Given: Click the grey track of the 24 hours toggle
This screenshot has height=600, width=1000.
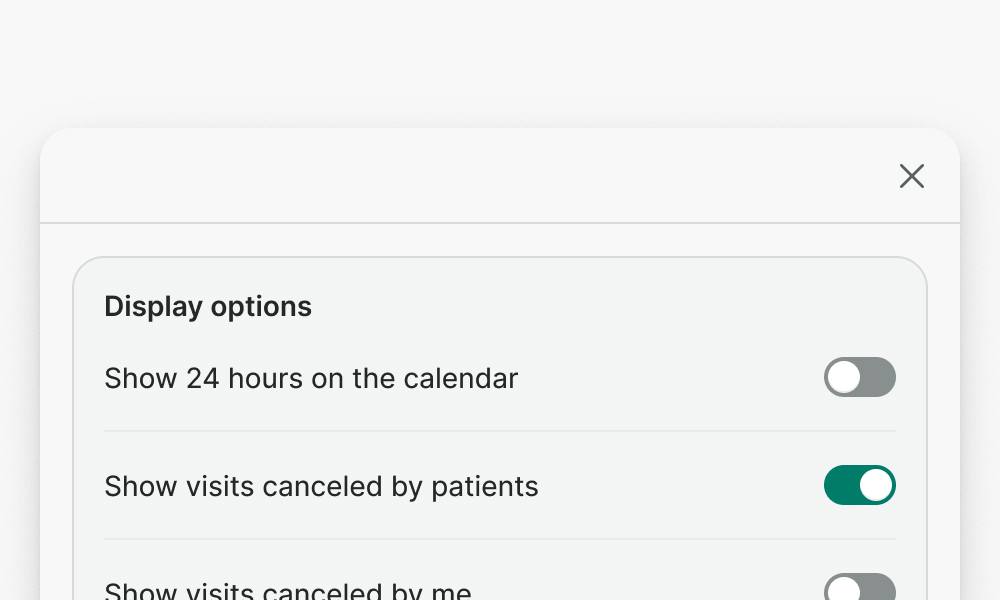Looking at the screenshot, I should pos(880,377).
